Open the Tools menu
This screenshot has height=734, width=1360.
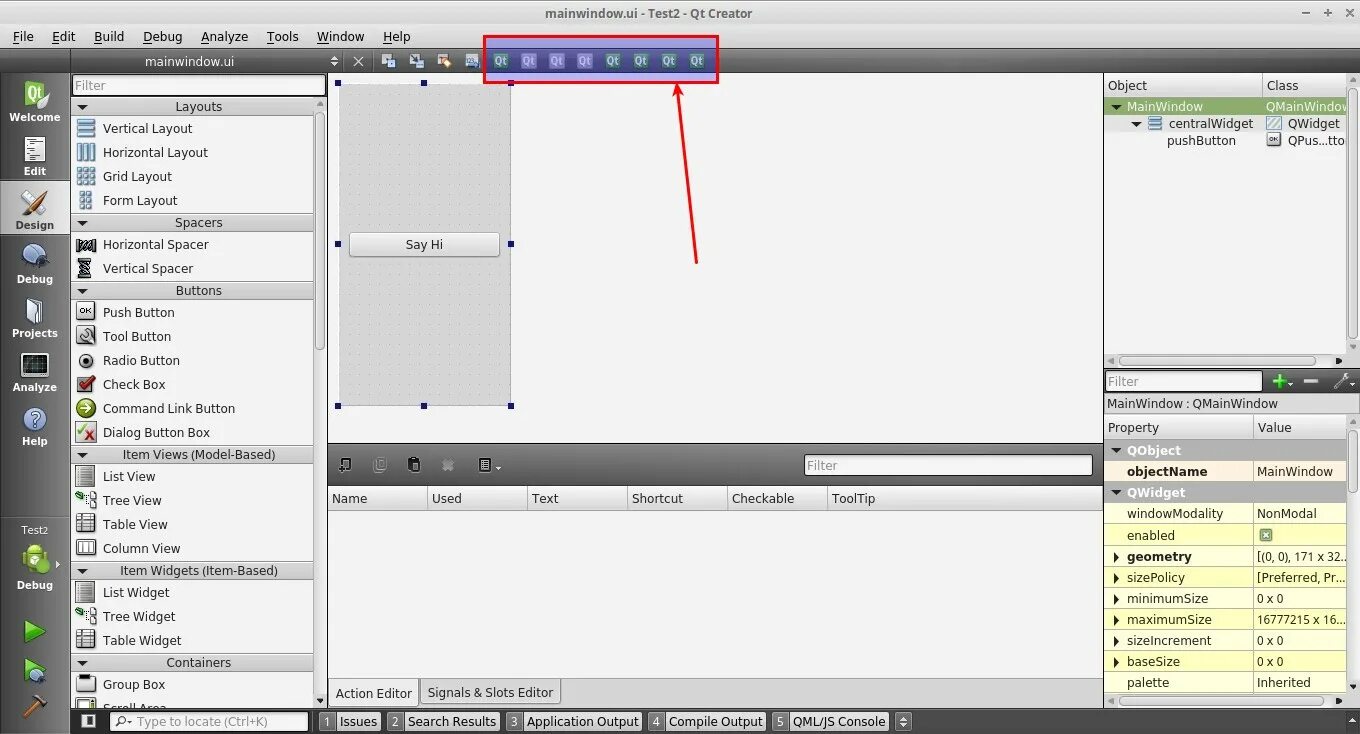(x=282, y=36)
